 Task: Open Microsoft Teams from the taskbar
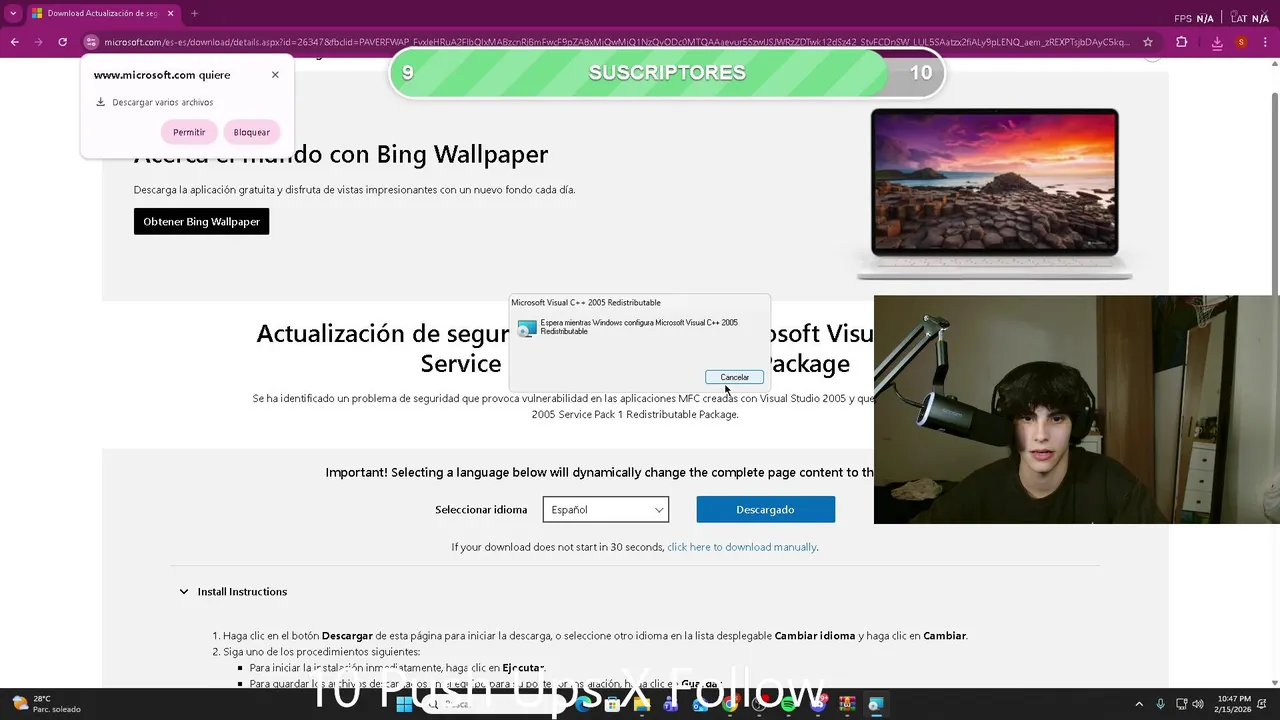click(671, 704)
